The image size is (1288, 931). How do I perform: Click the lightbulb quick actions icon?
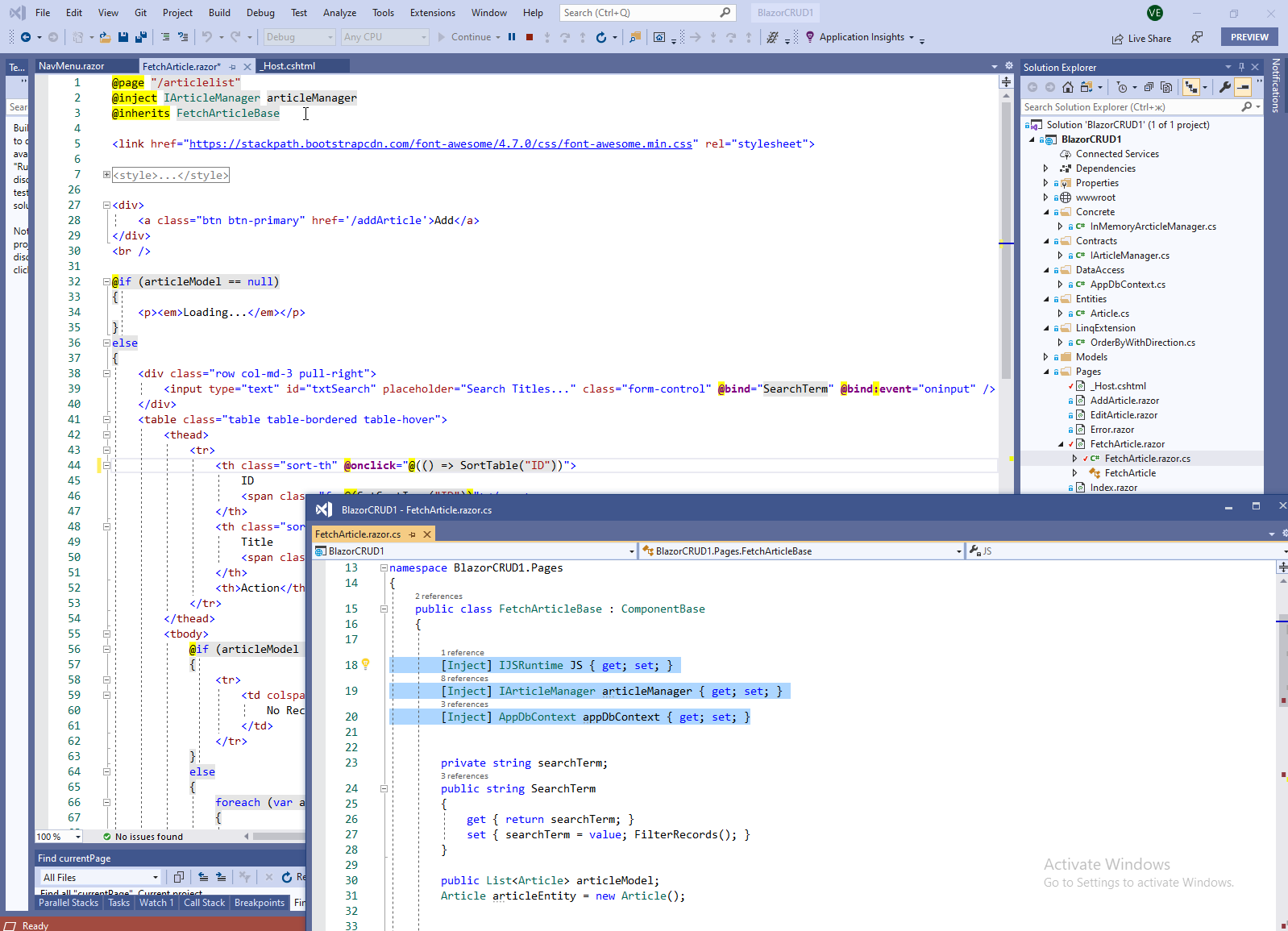pos(365,664)
